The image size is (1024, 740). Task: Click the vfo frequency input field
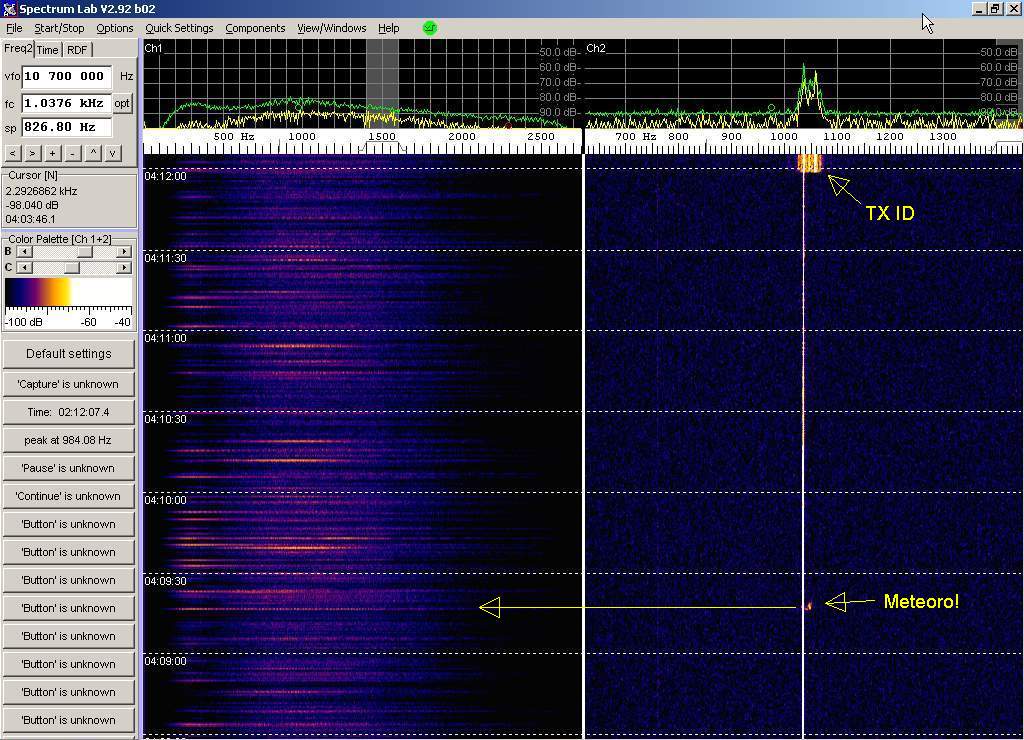66,77
